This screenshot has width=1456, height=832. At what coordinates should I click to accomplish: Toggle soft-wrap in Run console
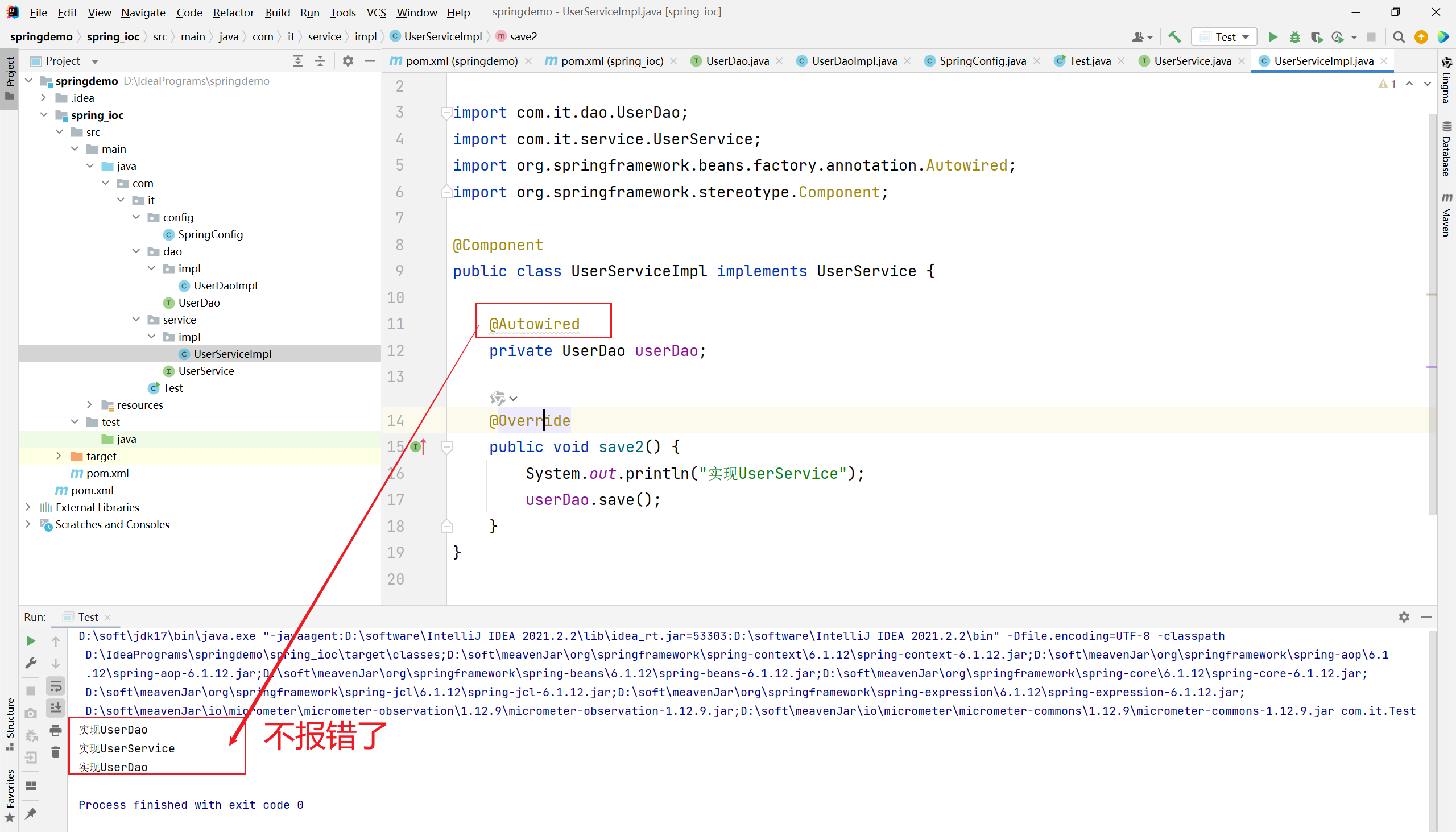[x=55, y=686]
